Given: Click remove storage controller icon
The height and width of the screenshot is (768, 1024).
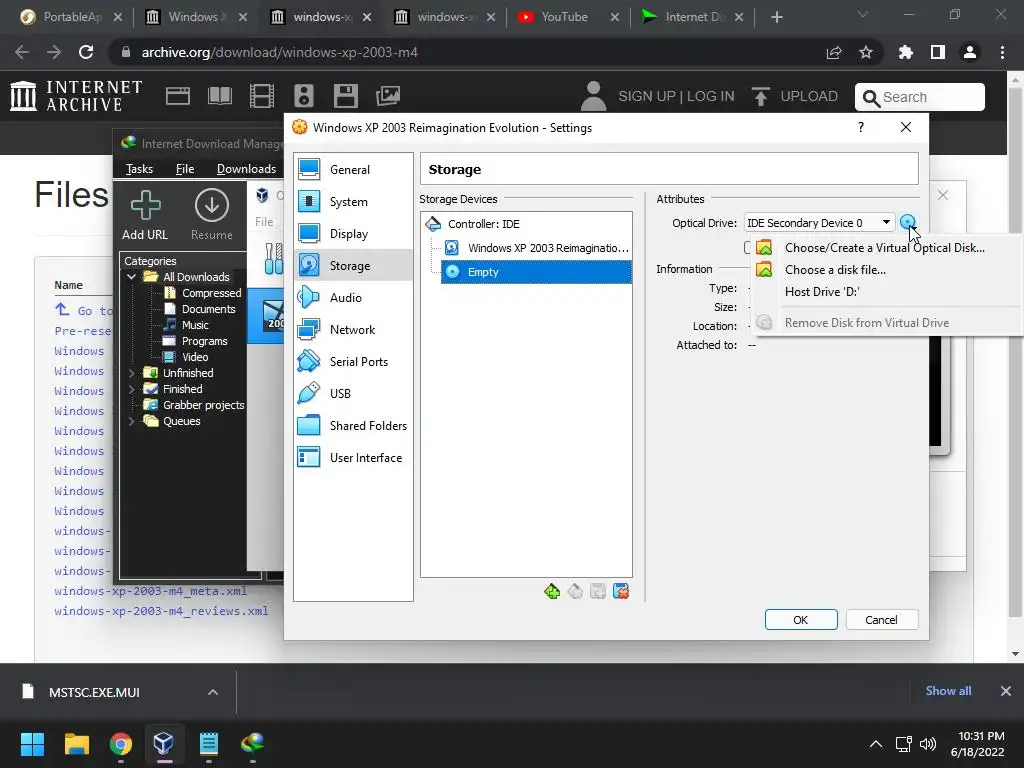Looking at the screenshot, I should 575,592.
